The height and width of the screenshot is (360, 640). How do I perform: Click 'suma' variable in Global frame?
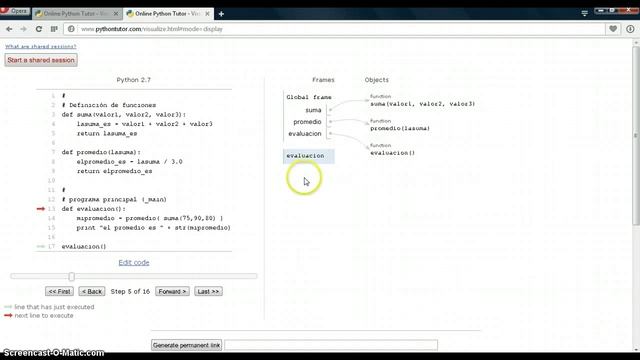point(313,110)
